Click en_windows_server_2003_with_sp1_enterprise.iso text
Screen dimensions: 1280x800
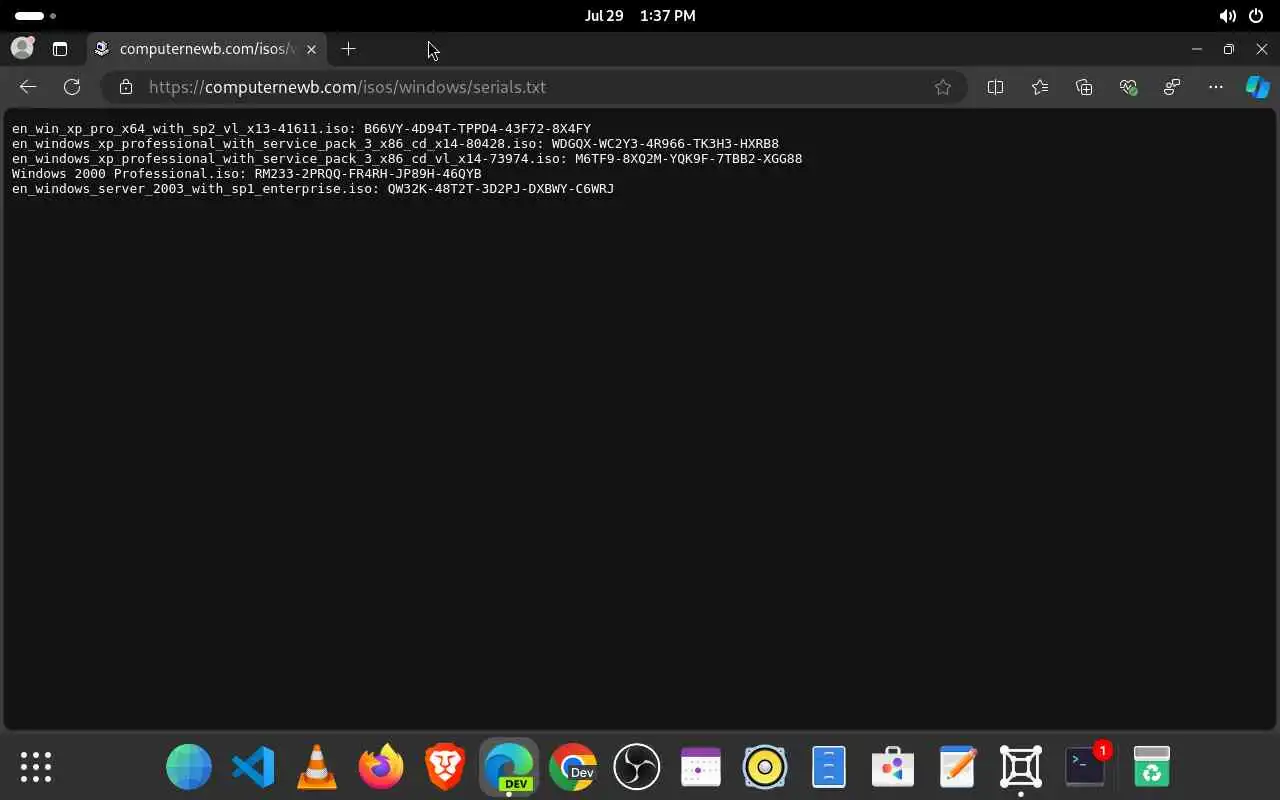click(x=192, y=189)
